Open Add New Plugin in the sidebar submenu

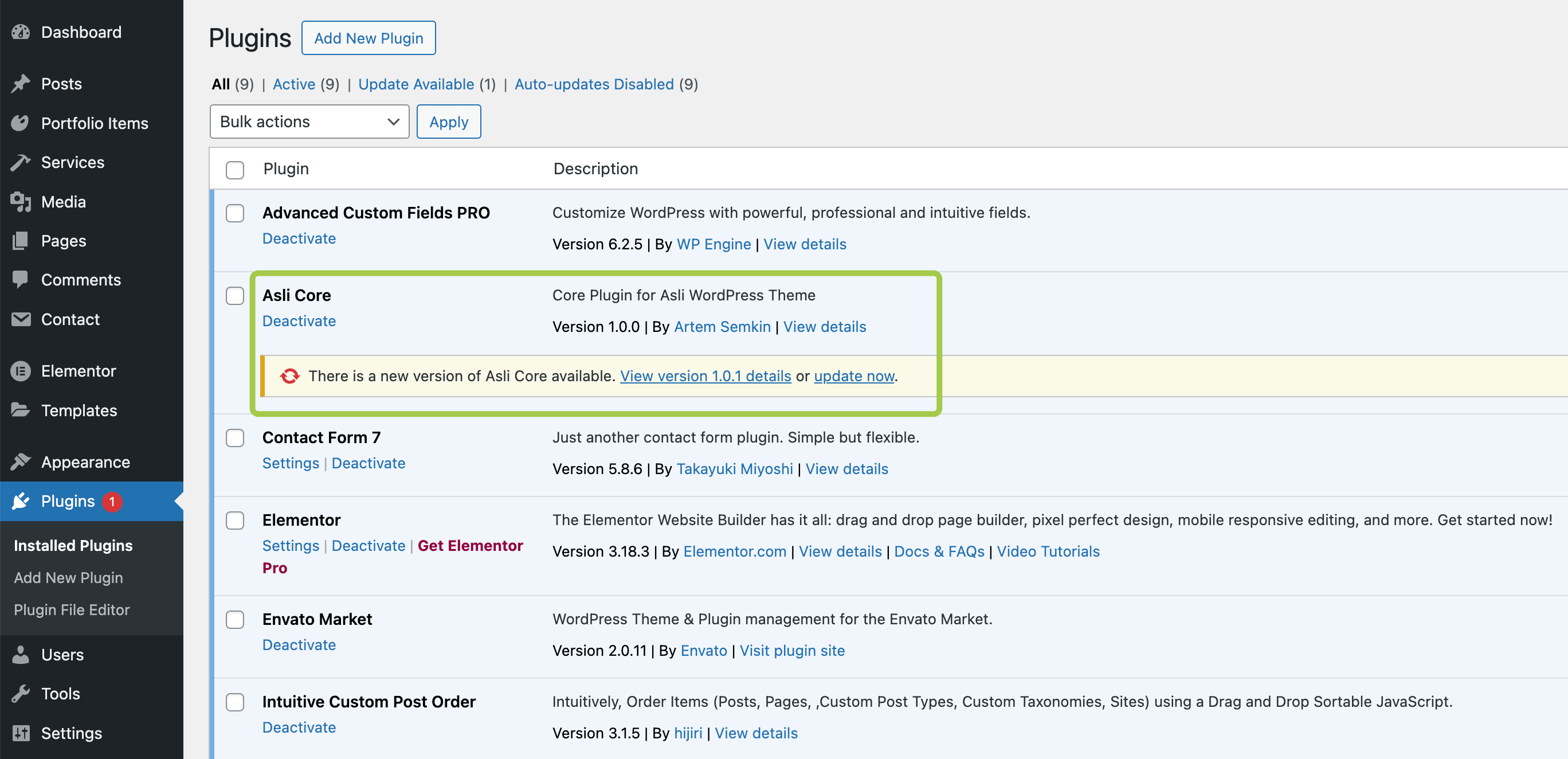68,577
